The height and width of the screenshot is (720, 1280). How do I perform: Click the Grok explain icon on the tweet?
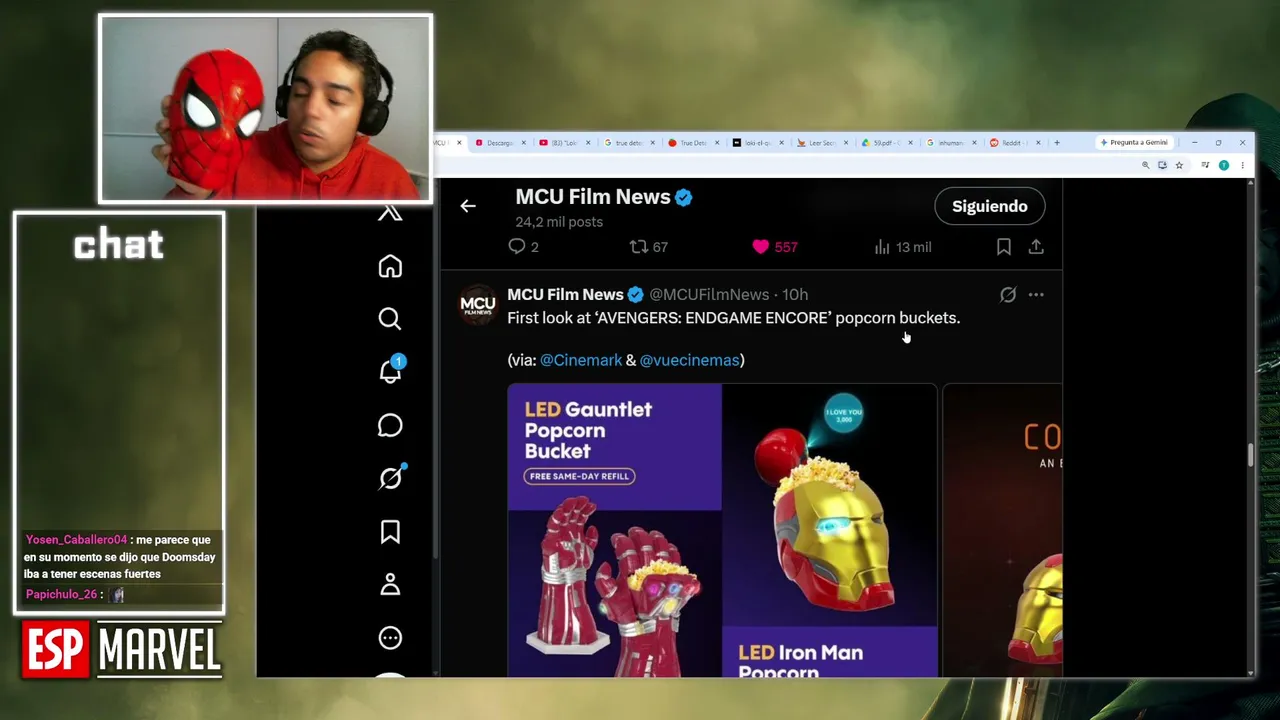1008,295
